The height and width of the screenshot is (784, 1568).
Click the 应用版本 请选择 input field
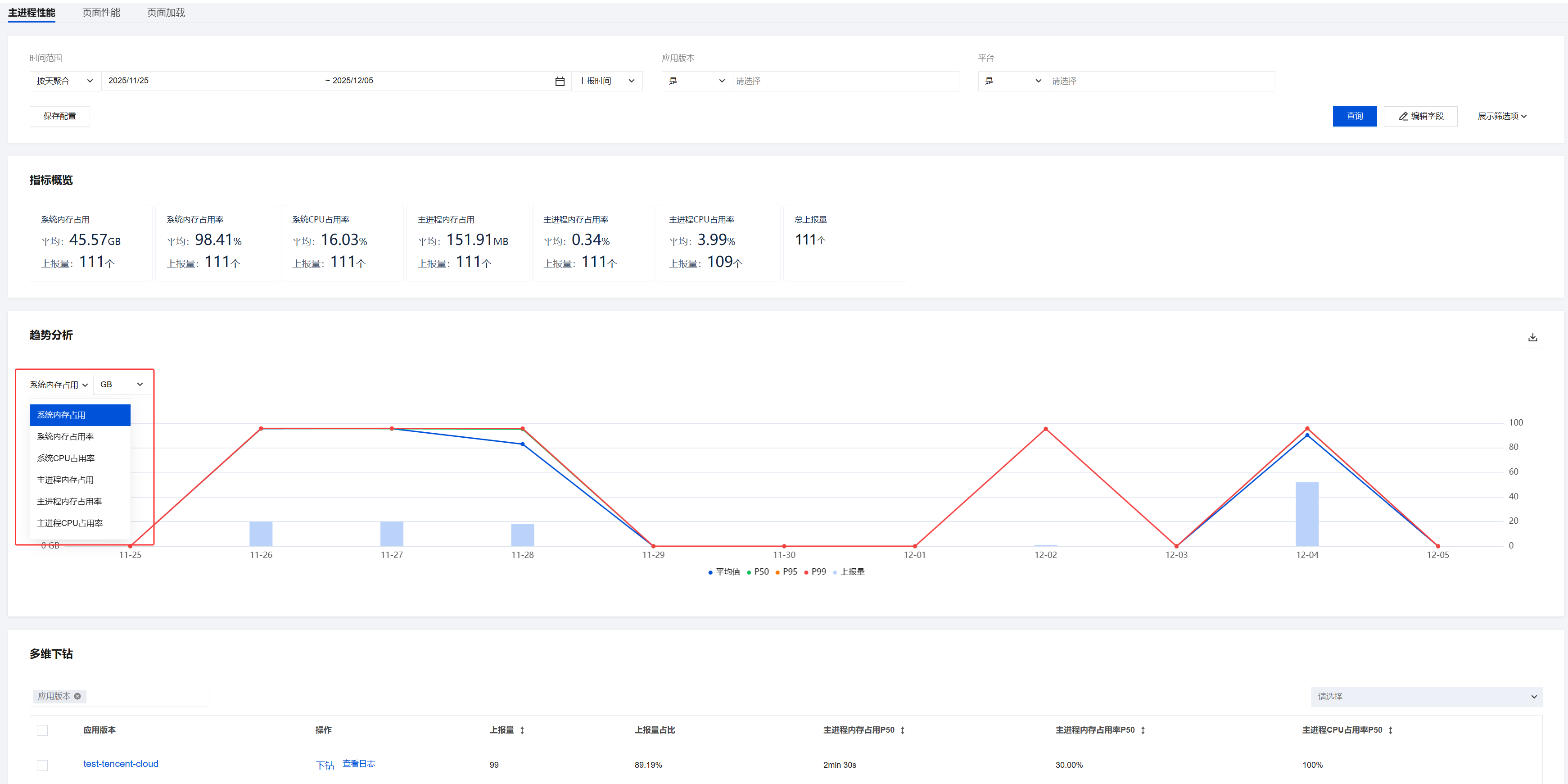845,81
